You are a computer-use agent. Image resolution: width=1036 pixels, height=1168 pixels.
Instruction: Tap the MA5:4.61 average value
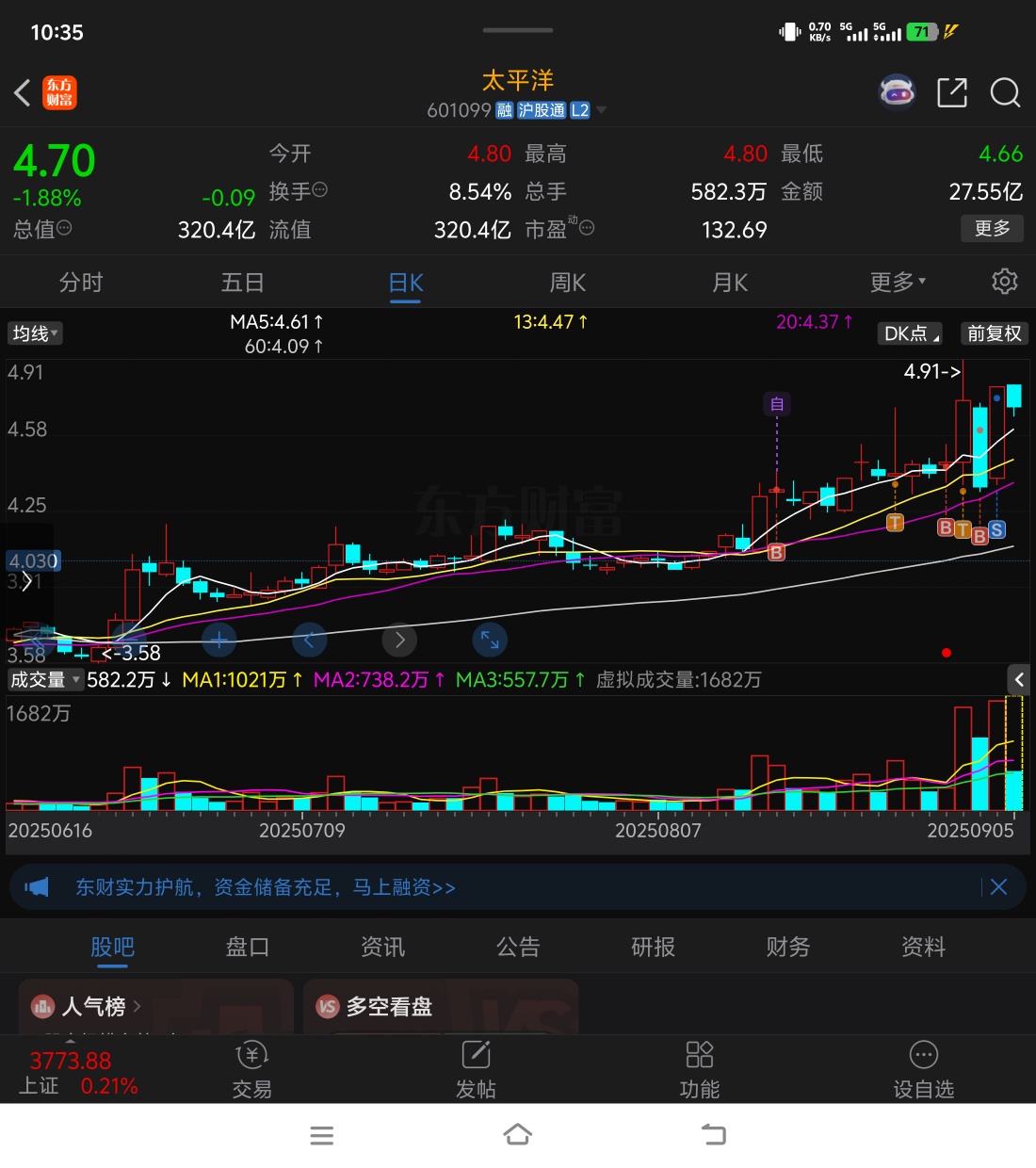pos(277,322)
